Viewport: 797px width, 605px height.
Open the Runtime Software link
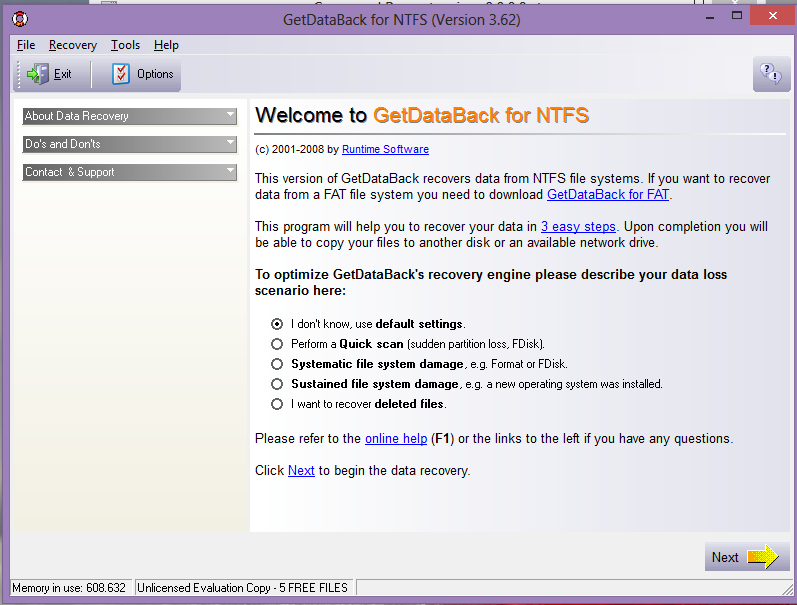pyautogui.click(x=385, y=149)
